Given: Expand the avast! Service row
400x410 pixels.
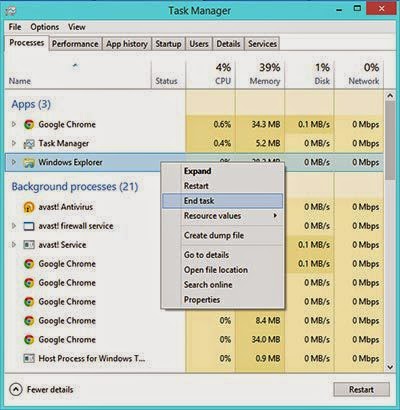Looking at the screenshot, I should pos(14,245).
